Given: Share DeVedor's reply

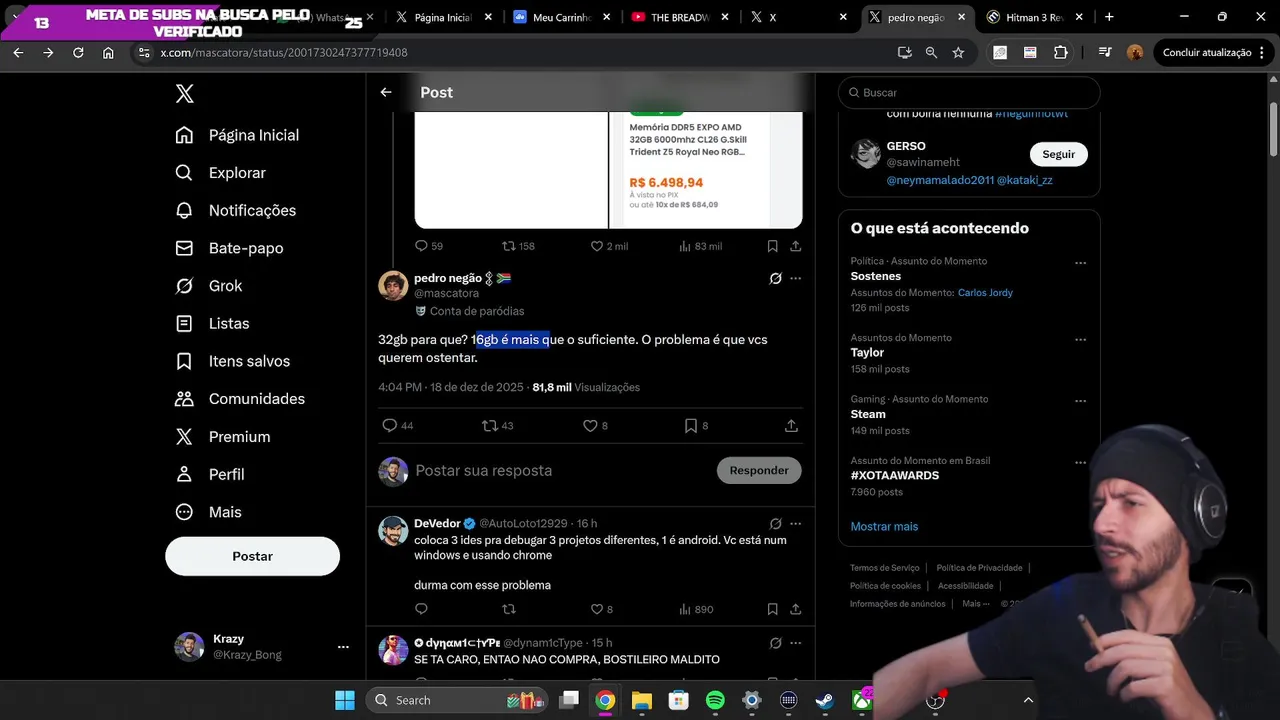Looking at the screenshot, I should click(796, 609).
